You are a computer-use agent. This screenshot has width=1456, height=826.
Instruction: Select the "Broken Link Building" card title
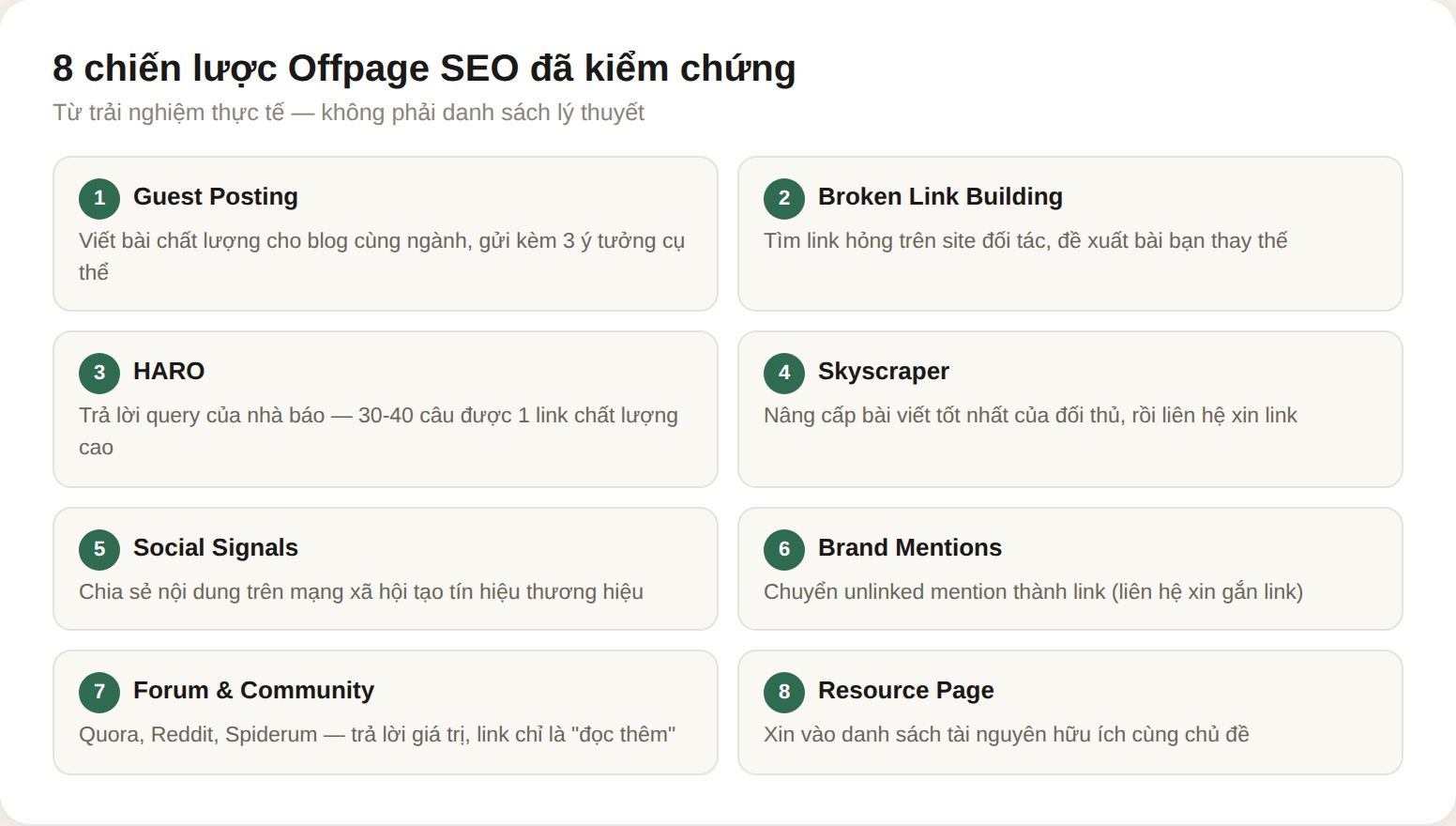point(940,197)
